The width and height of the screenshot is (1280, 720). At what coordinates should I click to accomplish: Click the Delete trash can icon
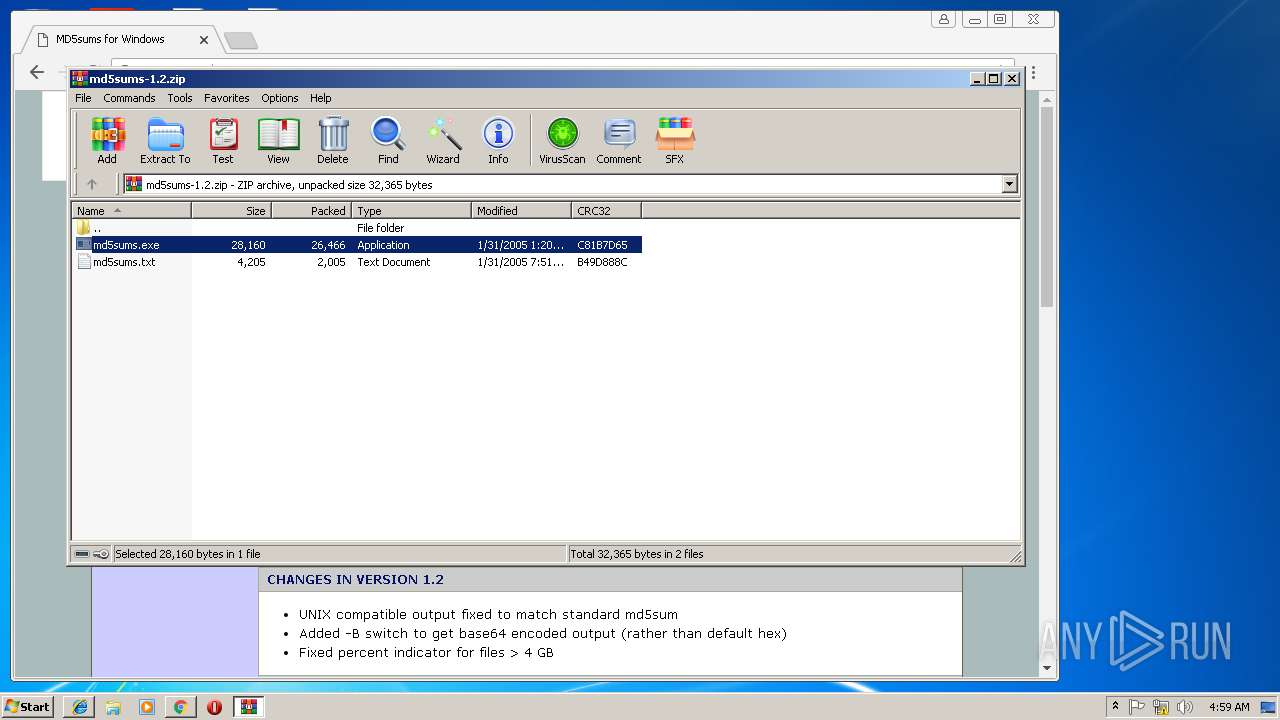click(333, 140)
